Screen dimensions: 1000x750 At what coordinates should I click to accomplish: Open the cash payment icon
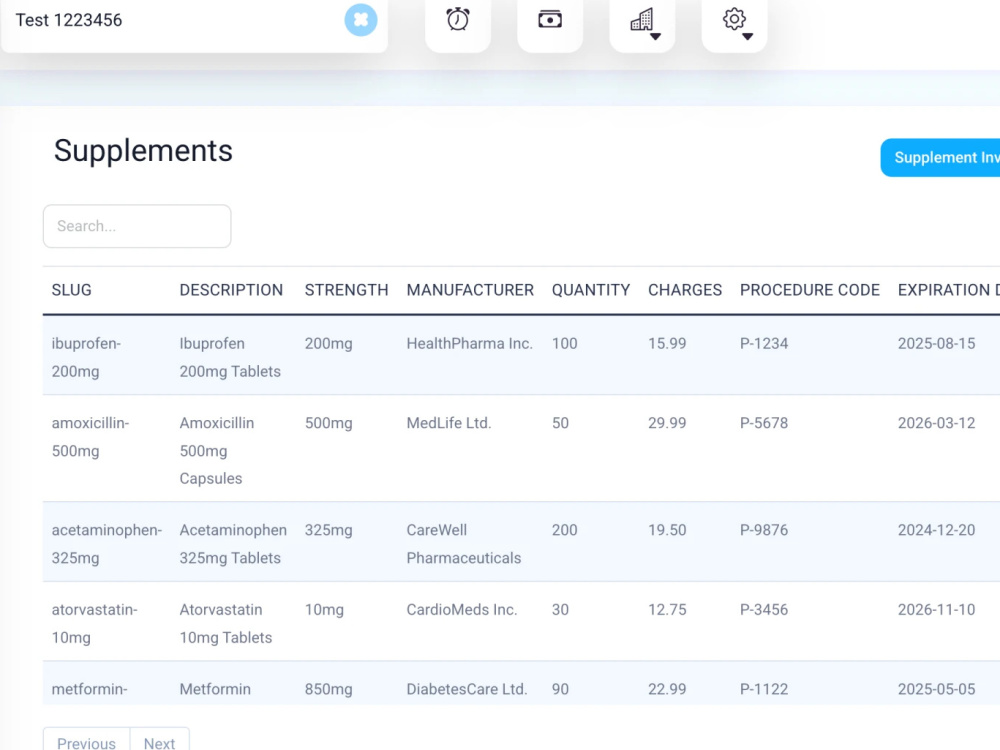(x=550, y=20)
